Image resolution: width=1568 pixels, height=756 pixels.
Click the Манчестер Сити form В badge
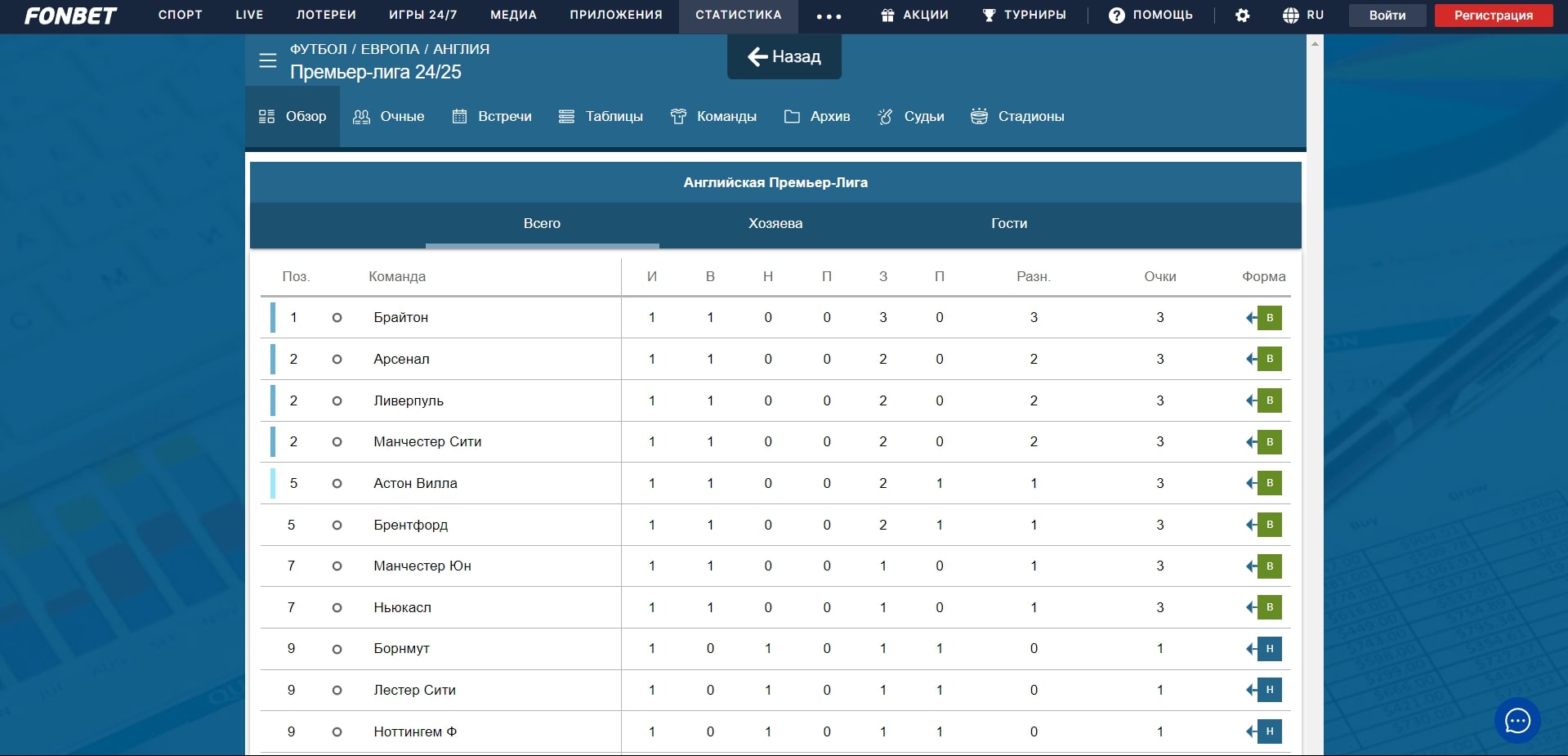[x=1270, y=442]
